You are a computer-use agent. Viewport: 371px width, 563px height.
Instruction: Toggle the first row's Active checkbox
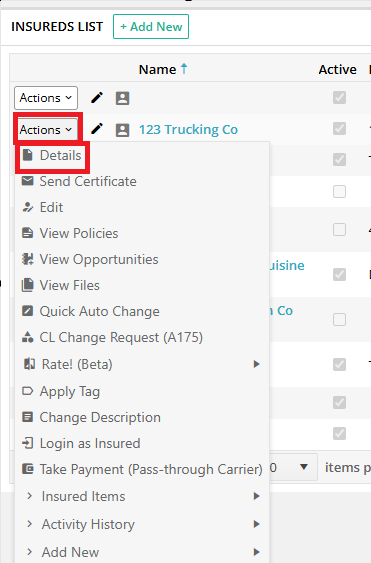[x=339, y=97]
